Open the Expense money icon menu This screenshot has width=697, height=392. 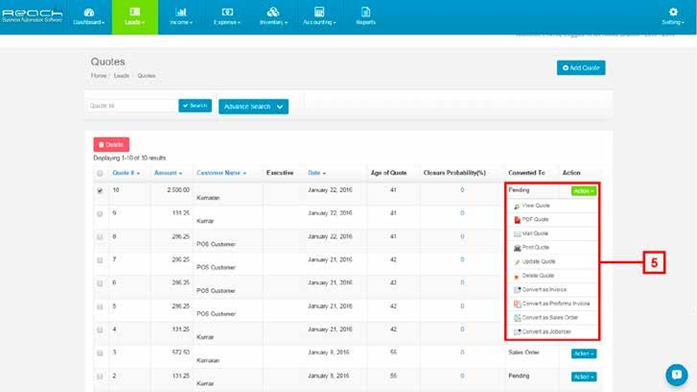(x=227, y=17)
